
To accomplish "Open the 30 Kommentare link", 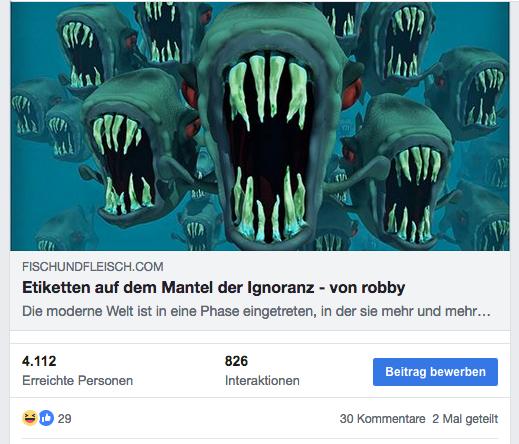I will click(x=382, y=419).
